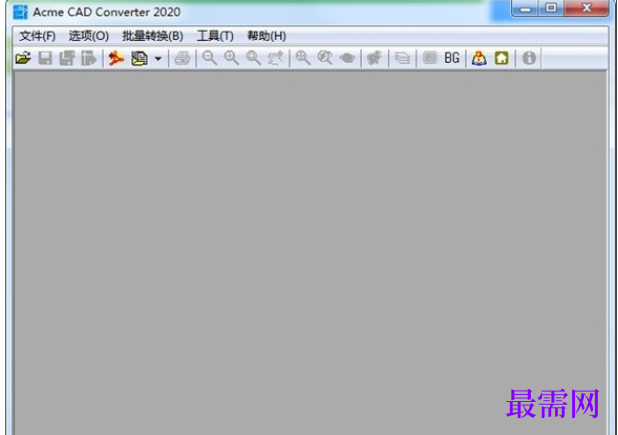Open the 工具(T) menu

(215, 36)
